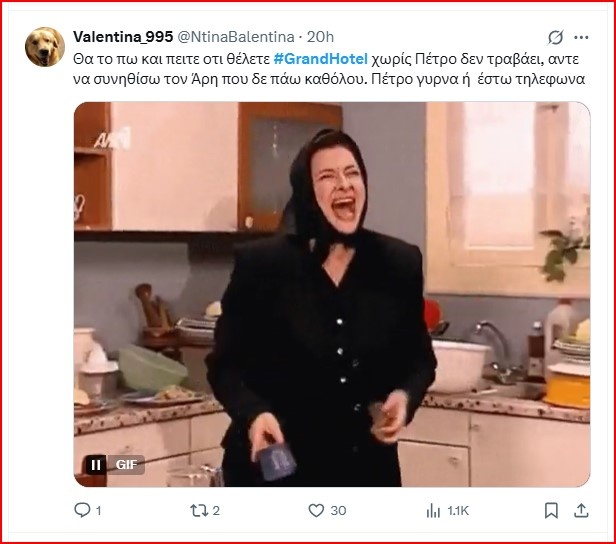Click the retweet count 2
This screenshot has height=544, width=616.
(216, 511)
